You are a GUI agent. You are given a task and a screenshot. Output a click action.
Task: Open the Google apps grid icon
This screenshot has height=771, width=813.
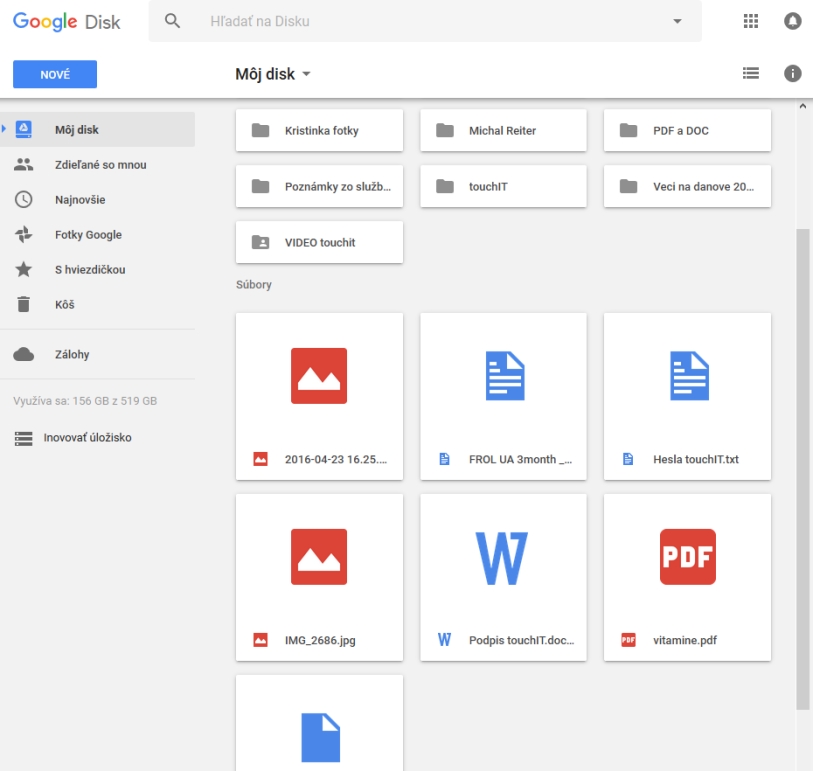pos(751,21)
